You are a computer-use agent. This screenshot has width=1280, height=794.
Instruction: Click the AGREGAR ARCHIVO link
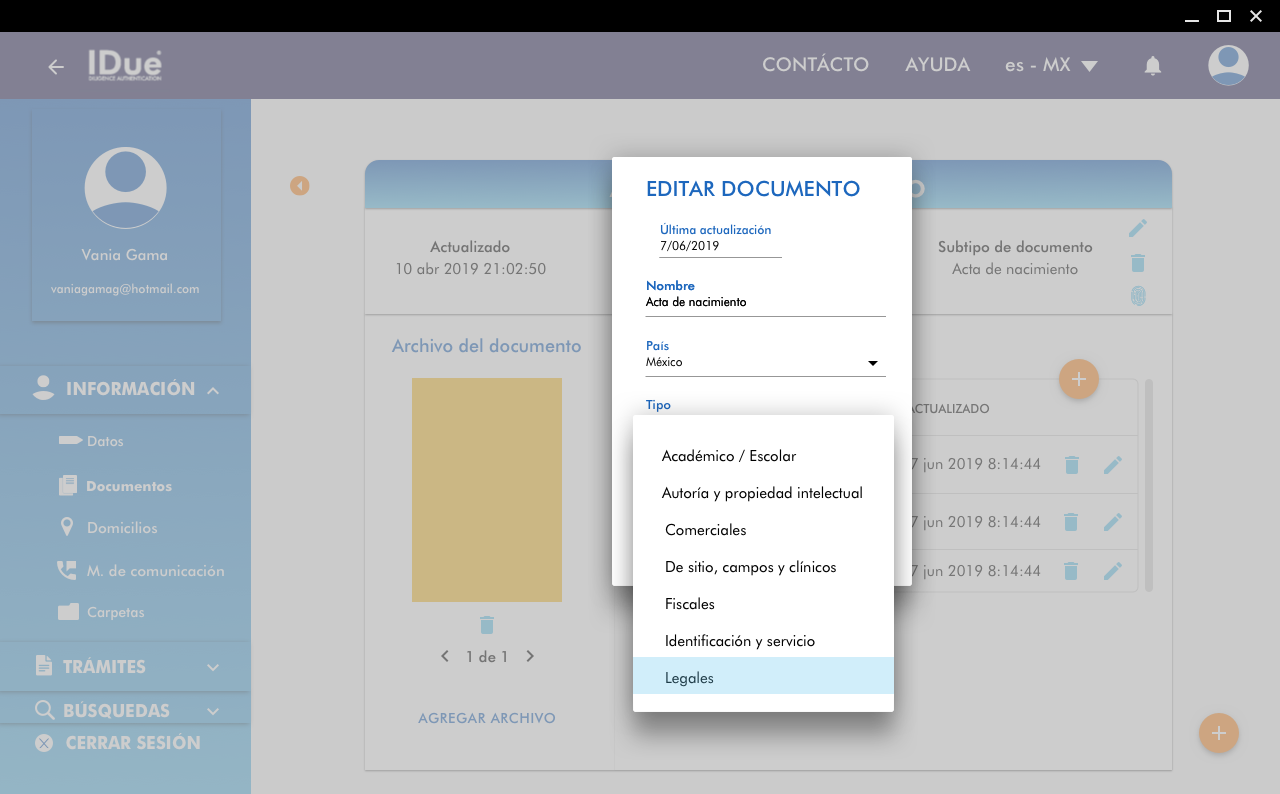[486, 718]
